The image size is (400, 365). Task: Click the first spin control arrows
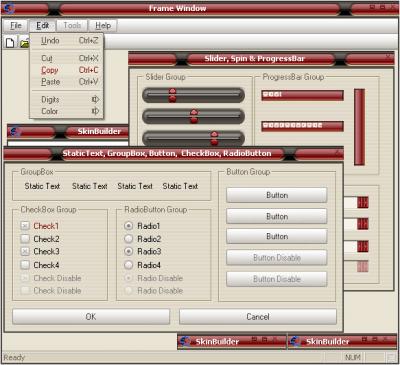(x=363, y=202)
